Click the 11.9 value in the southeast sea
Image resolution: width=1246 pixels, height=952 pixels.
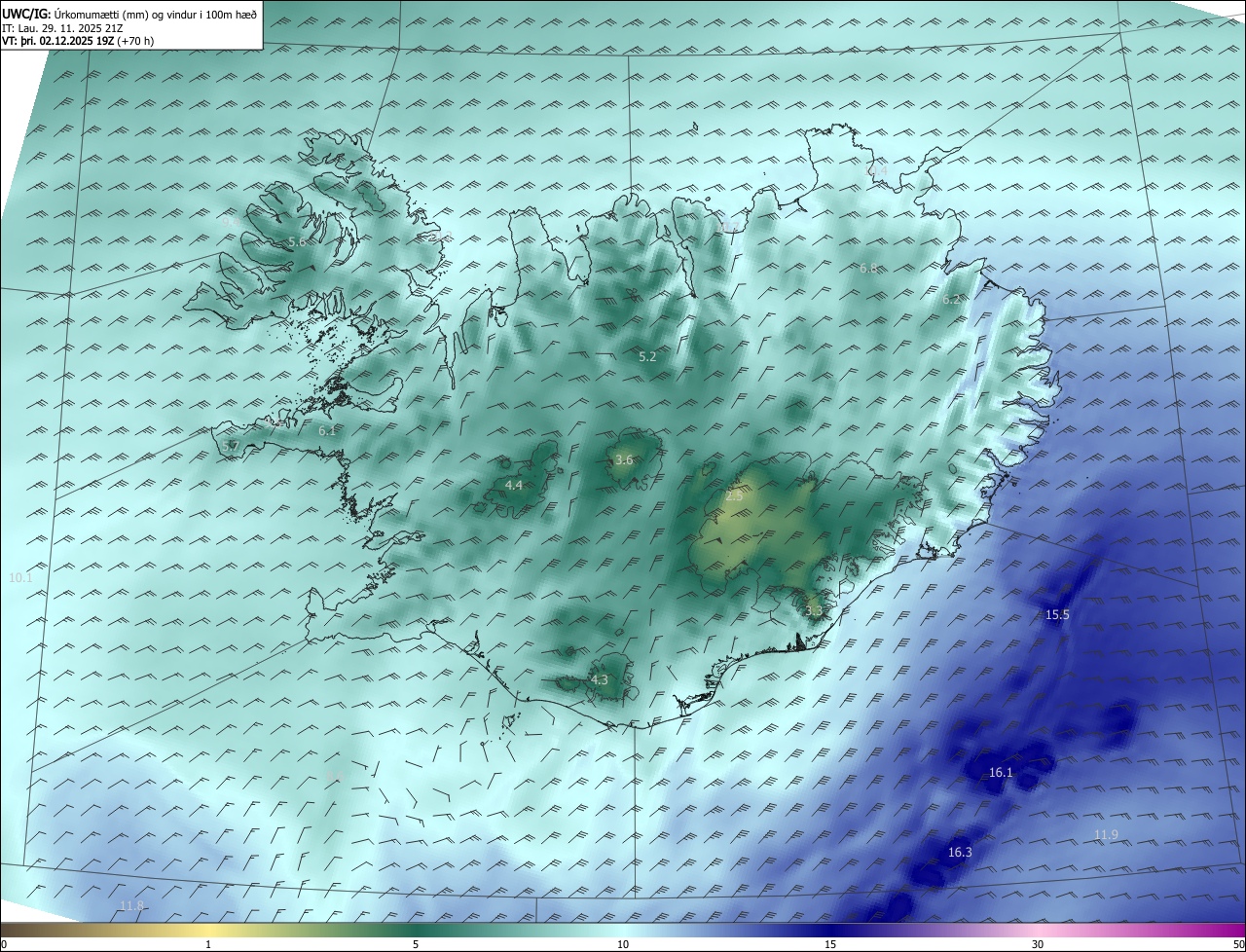tap(1106, 835)
